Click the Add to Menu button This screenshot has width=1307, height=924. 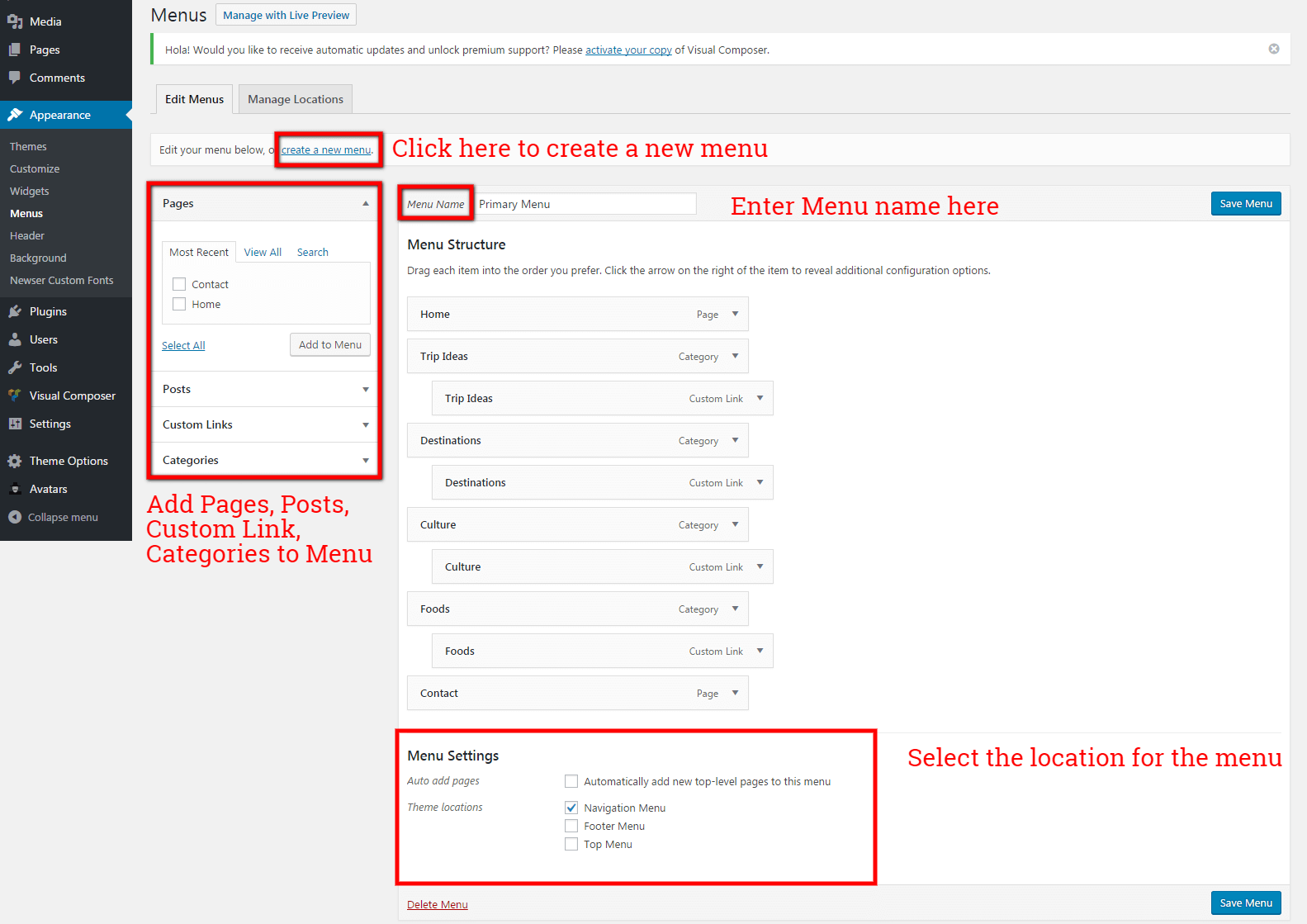[329, 345]
